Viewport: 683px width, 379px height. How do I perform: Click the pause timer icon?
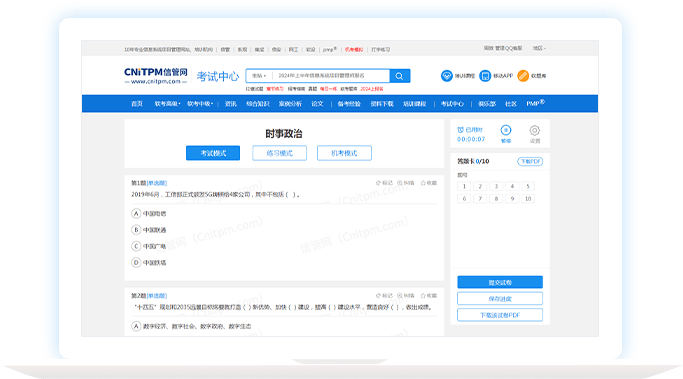point(506,130)
